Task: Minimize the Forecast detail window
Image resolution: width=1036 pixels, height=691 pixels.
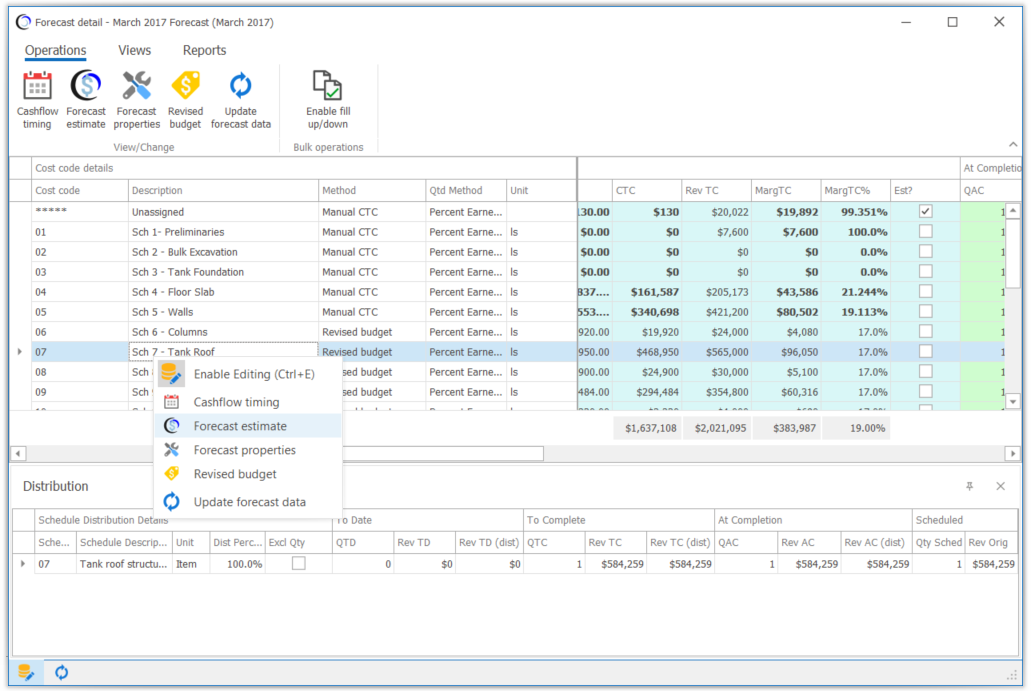Action: (x=906, y=22)
